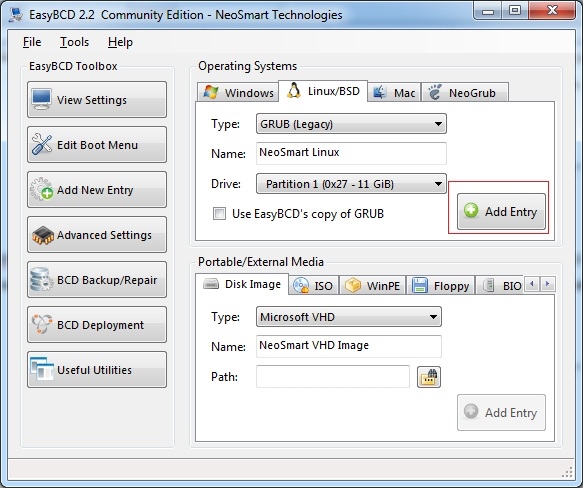The image size is (583, 488).
Task: Minimize the EasyBCD window
Action: click(488, 11)
